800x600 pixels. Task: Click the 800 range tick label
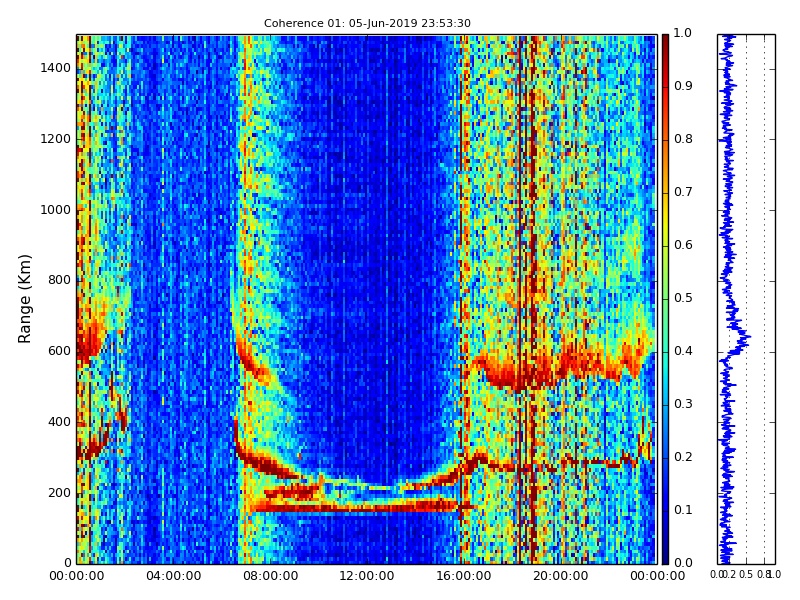coord(59,280)
